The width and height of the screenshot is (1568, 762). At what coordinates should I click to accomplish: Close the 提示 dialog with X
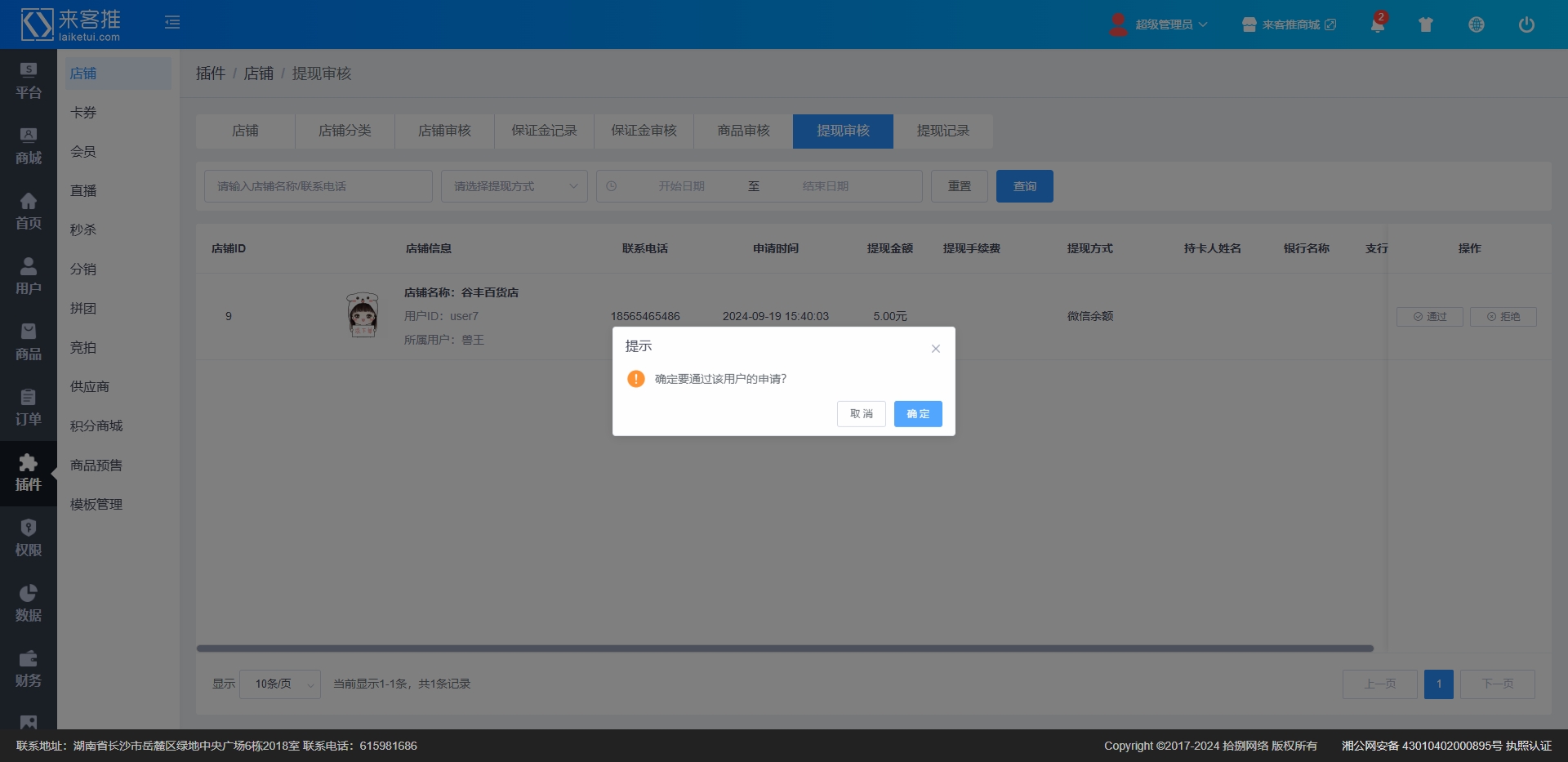pyautogui.click(x=936, y=349)
